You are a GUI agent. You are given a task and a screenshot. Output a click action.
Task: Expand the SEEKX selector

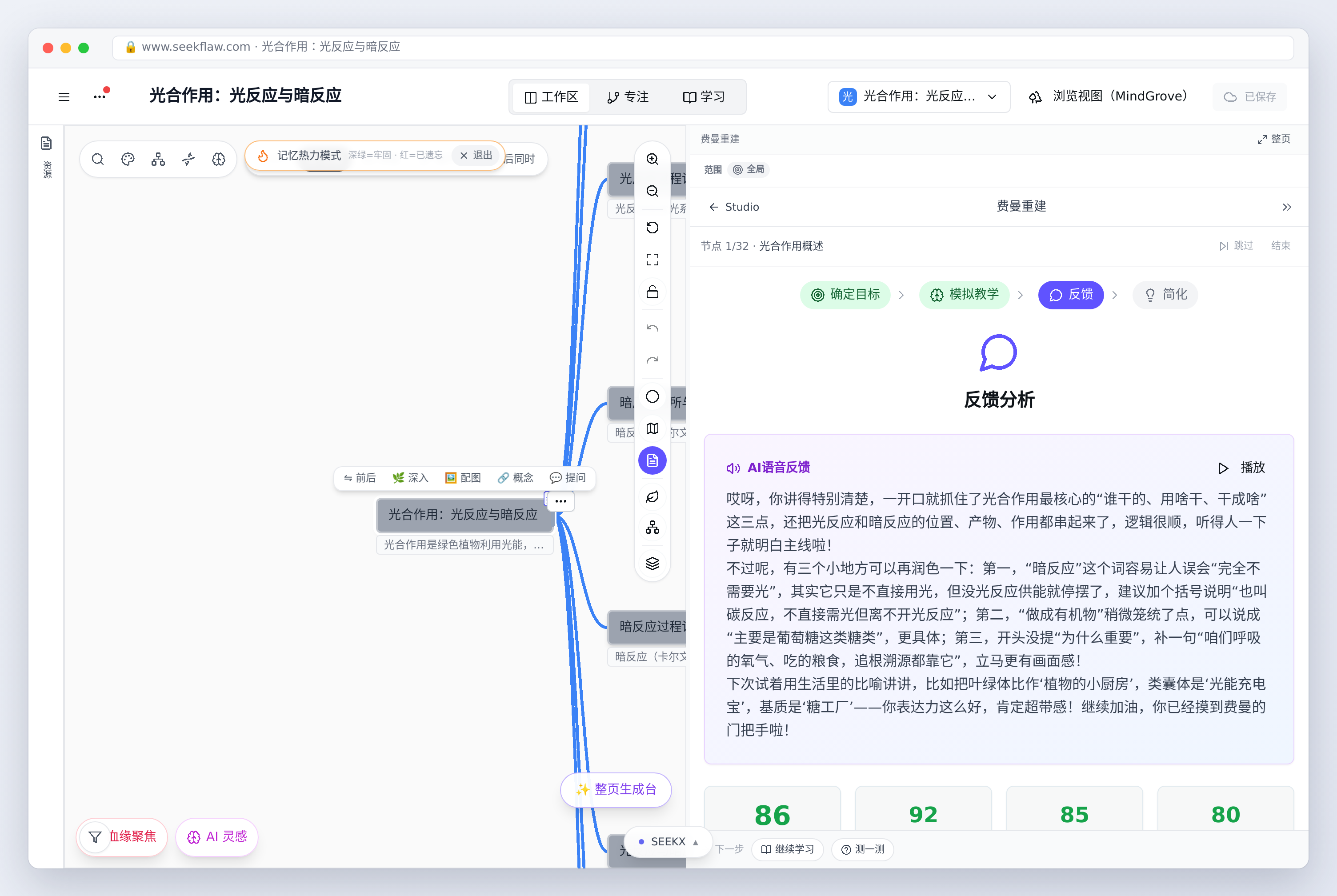coord(668,842)
